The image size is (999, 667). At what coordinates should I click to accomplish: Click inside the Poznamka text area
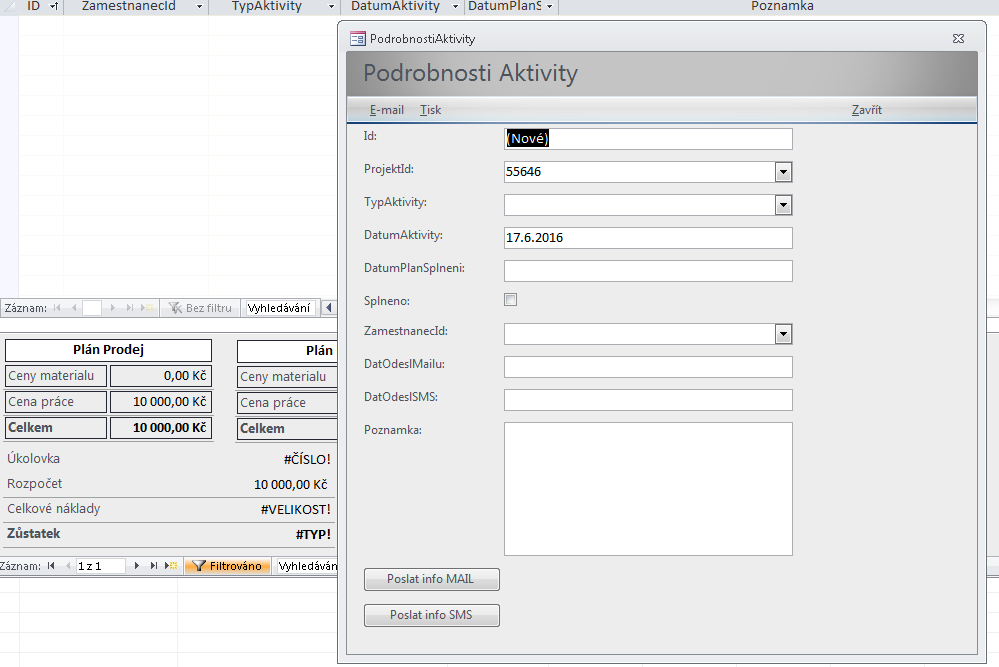(x=648, y=488)
